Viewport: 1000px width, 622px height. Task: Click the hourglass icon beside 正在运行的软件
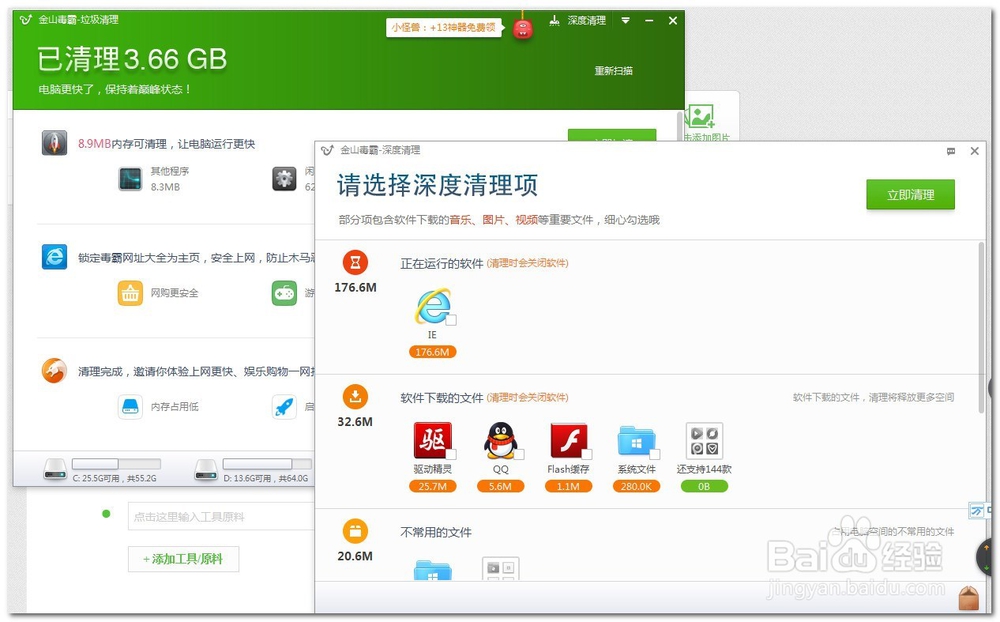tap(353, 264)
